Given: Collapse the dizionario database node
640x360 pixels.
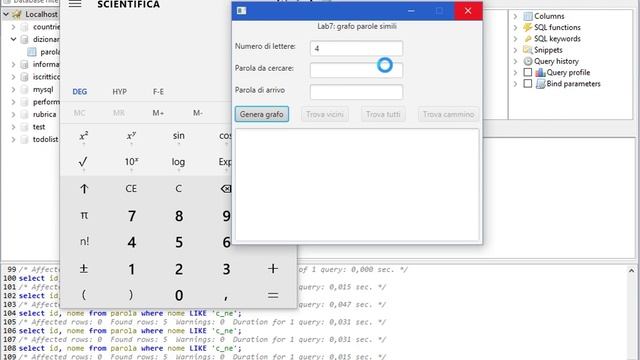Looking at the screenshot, I should [13, 39].
